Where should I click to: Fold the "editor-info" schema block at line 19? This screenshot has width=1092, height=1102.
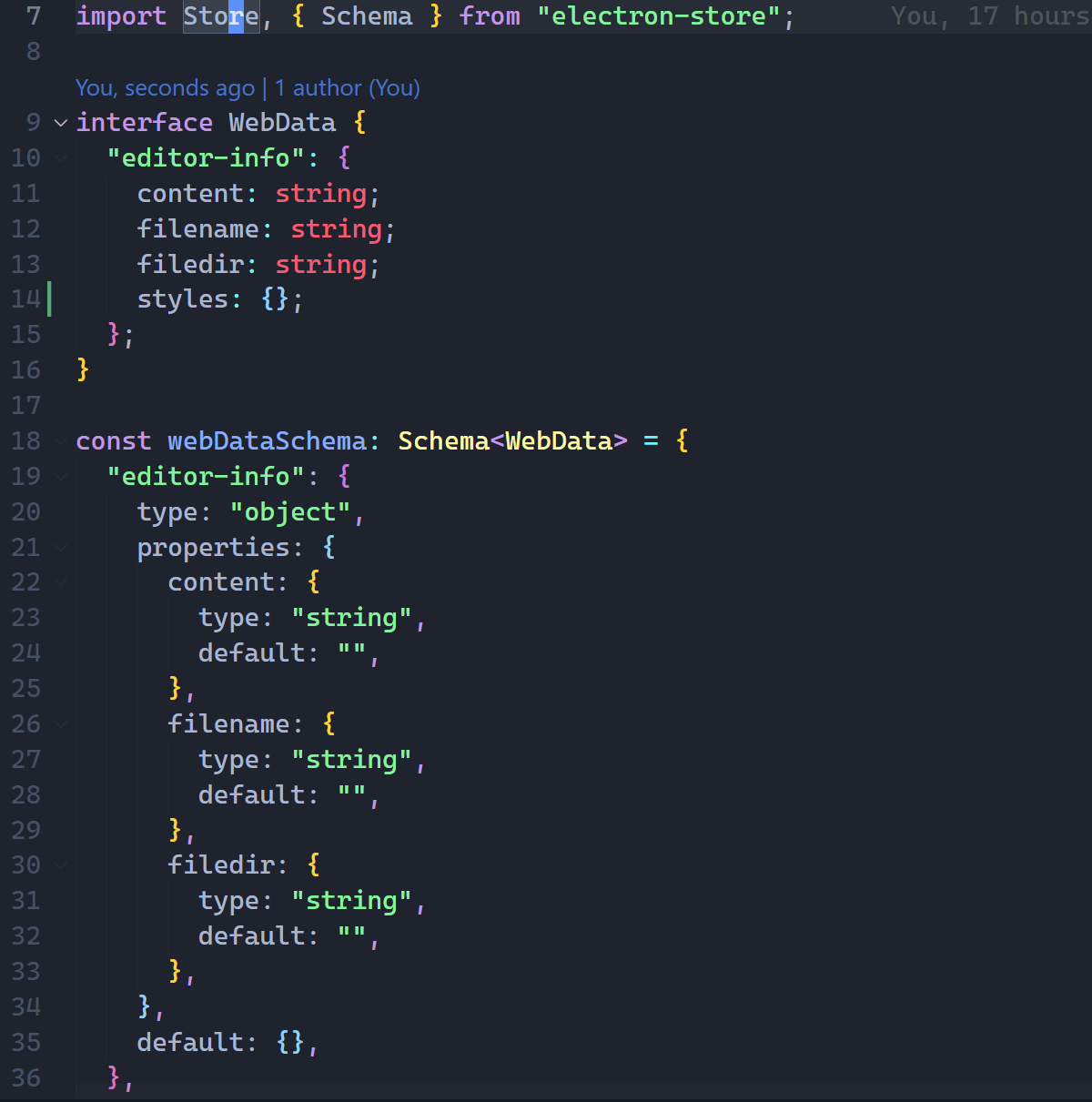tap(61, 477)
